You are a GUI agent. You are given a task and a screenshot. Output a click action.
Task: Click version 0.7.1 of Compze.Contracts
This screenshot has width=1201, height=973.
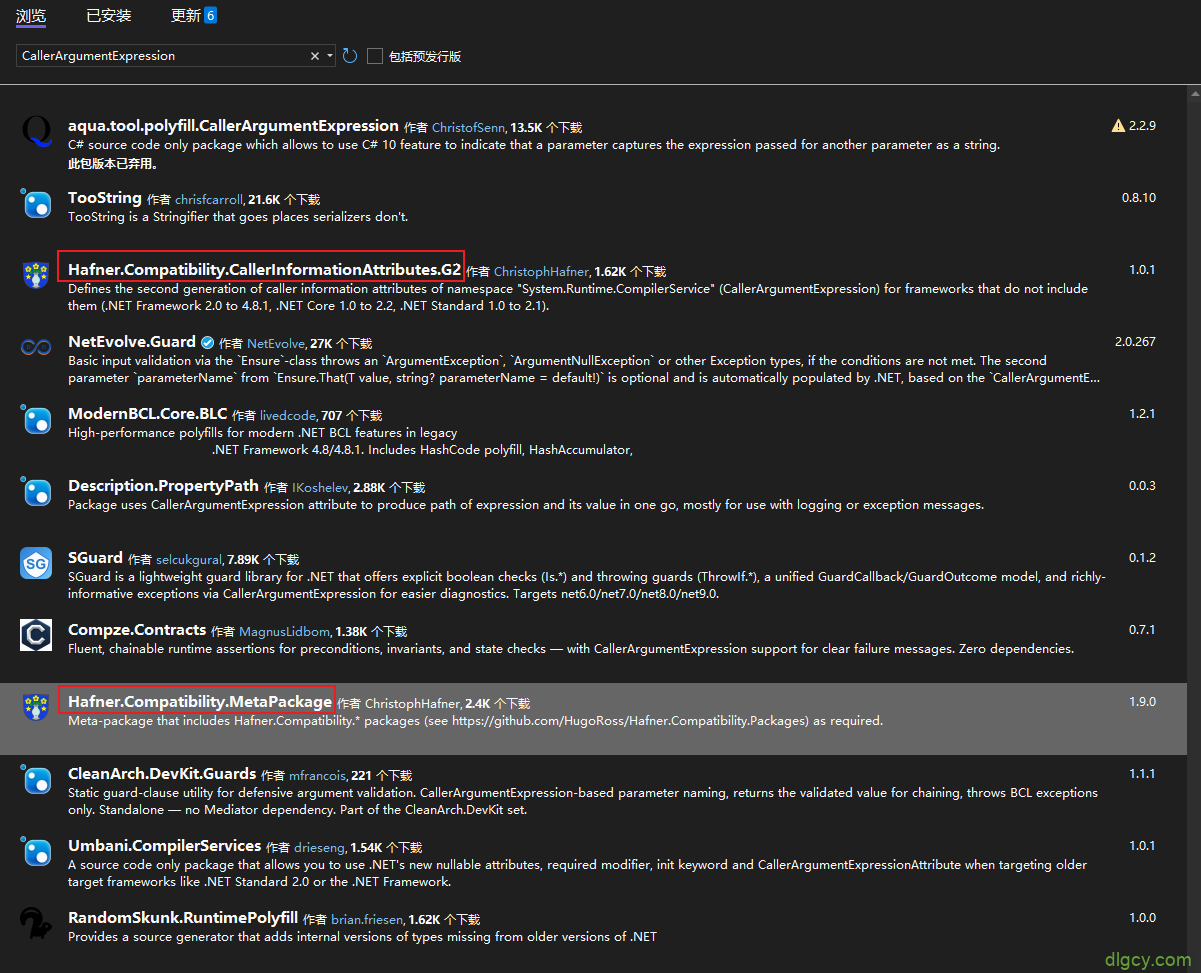click(1142, 630)
